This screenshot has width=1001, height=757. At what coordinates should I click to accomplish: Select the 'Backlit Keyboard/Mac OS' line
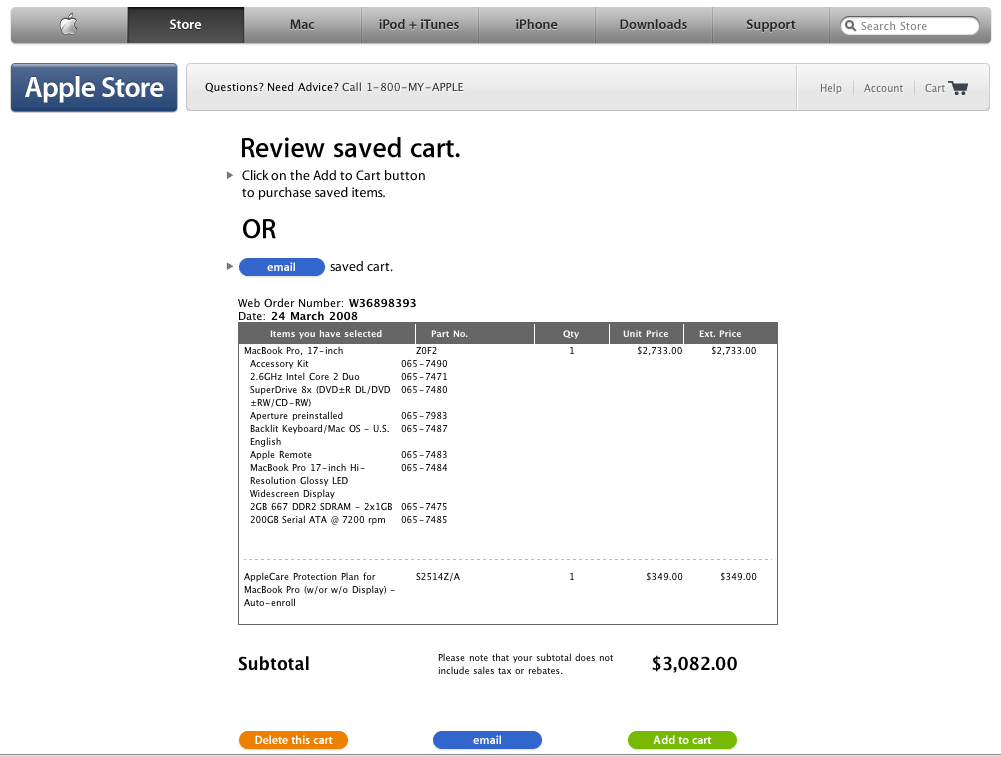point(319,435)
